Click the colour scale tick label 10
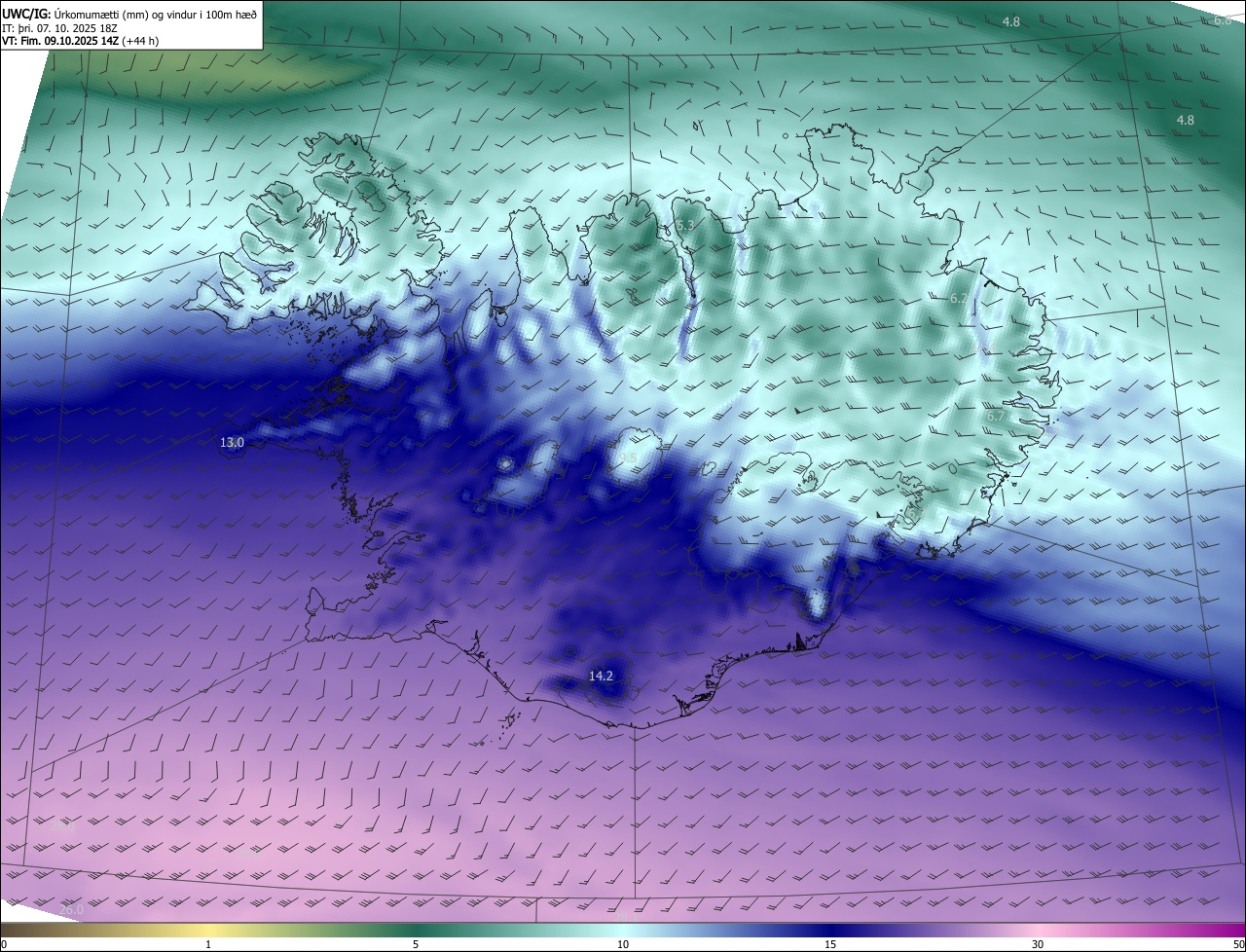Viewport: 1246px width, 952px height. coord(623,944)
